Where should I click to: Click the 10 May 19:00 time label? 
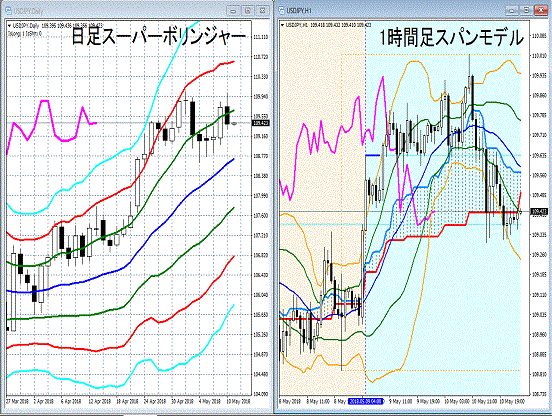pos(513,401)
